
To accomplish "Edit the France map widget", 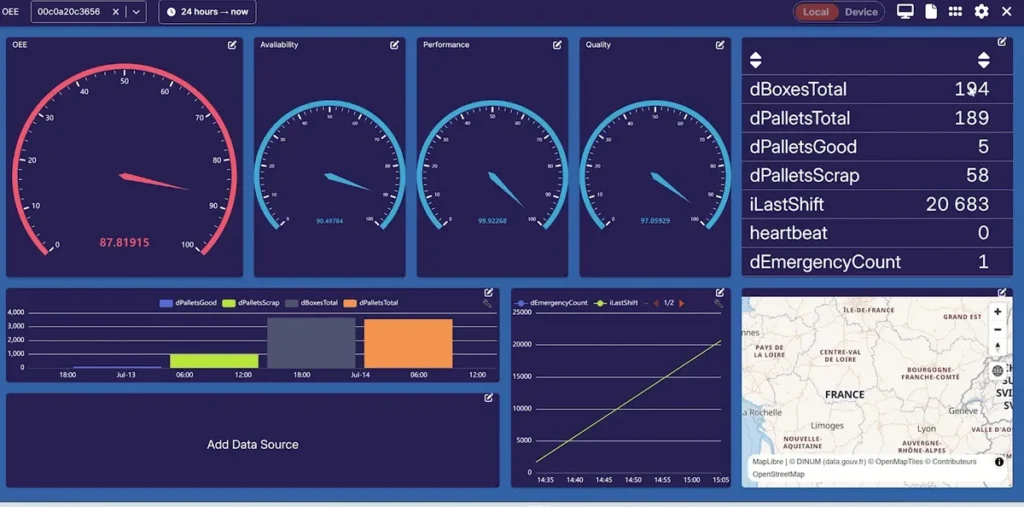I will [x=1002, y=293].
